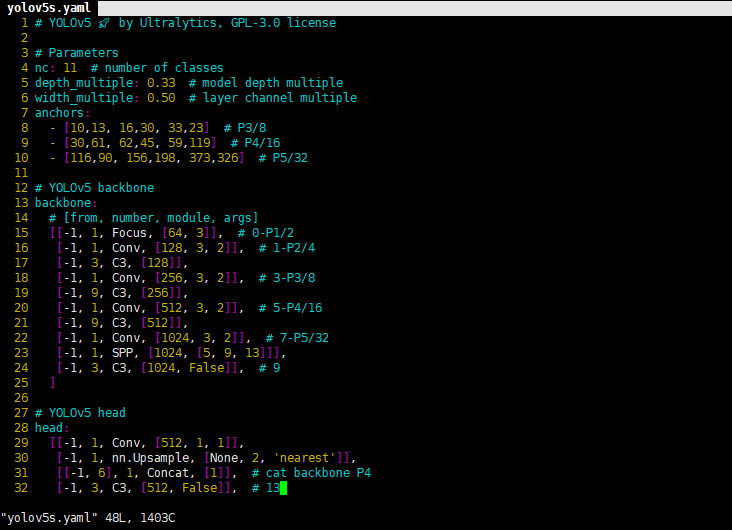This screenshot has width=732, height=530.
Task: Place cursor on the green cursor block
Action: tap(283, 488)
